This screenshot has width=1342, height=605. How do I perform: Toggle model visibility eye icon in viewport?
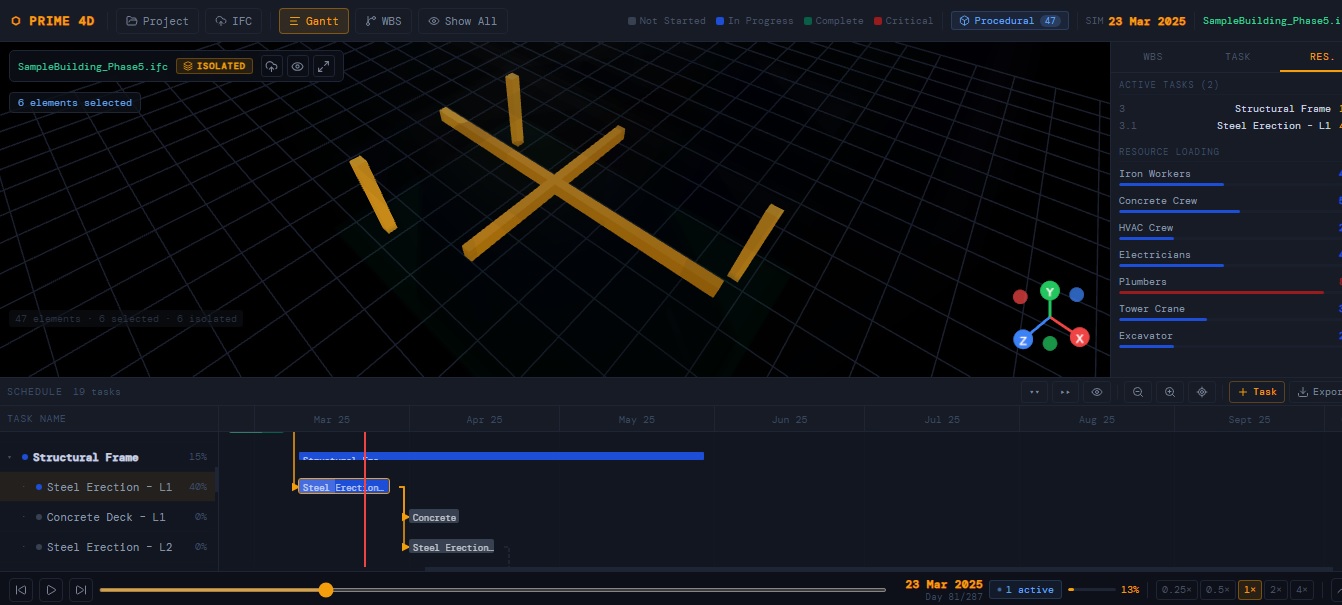tap(297, 66)
